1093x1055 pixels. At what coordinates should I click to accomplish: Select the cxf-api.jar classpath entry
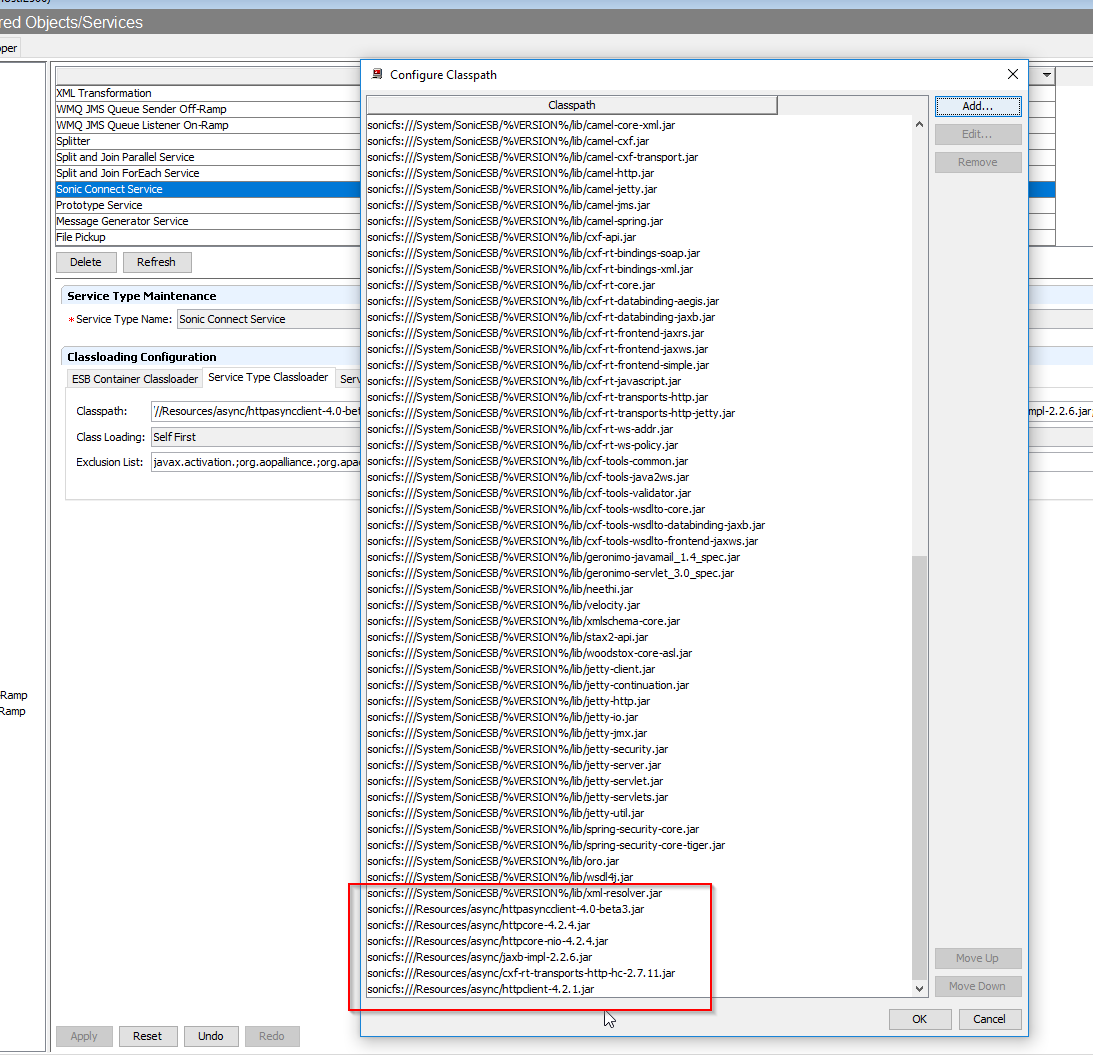coord(502,237)
